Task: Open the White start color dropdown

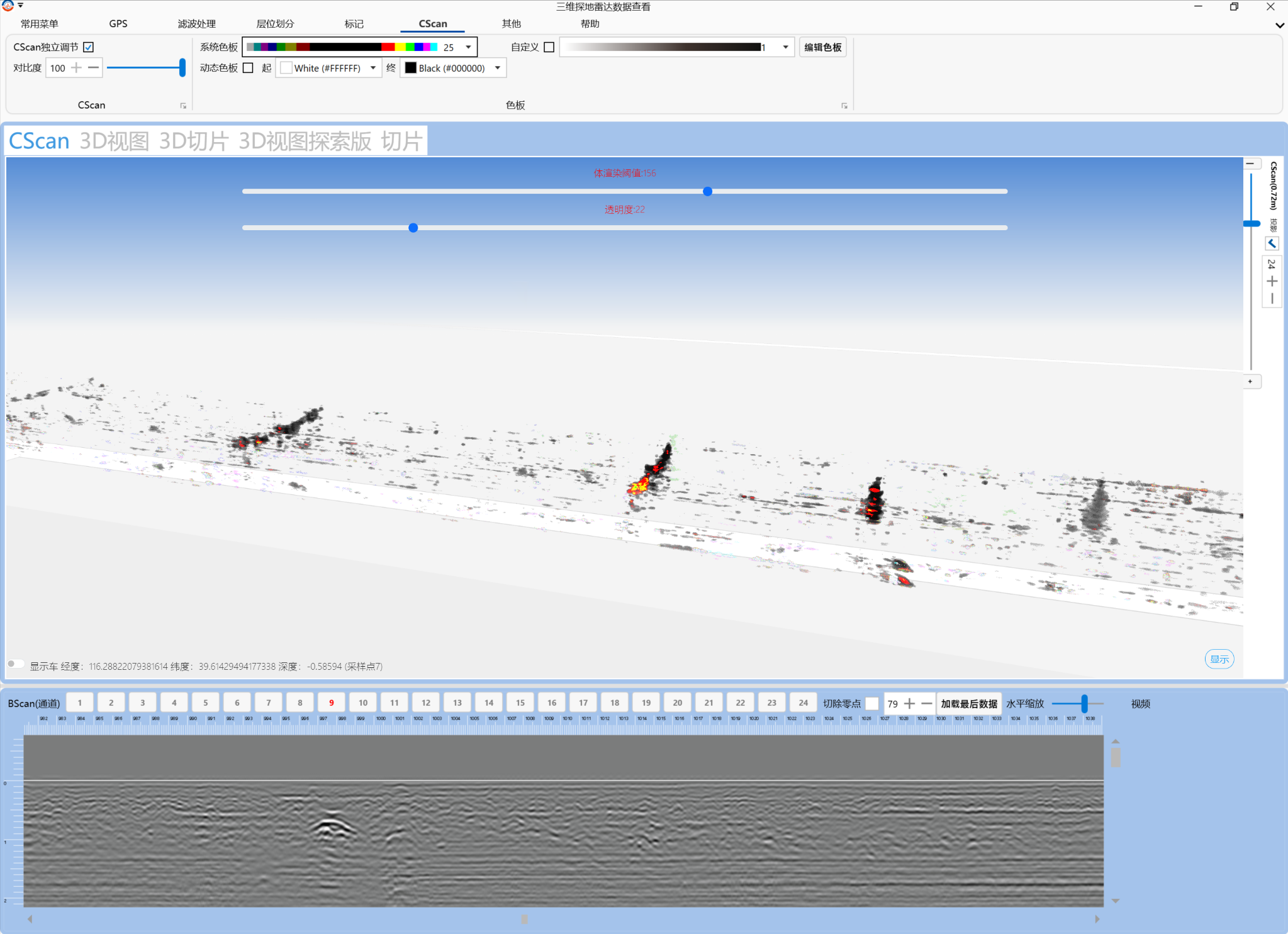Action: pos(373,68)
